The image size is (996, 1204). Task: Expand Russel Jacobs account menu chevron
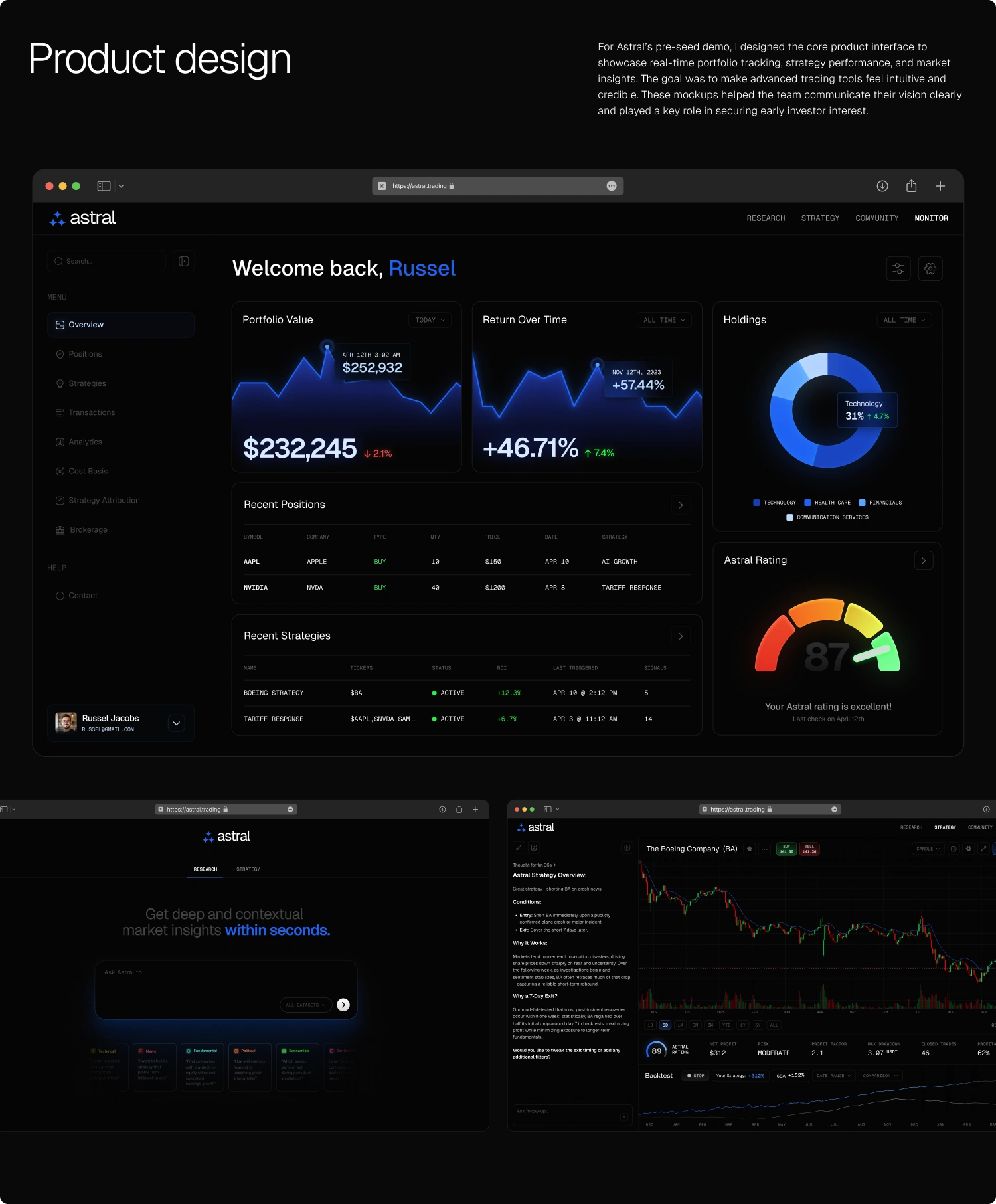pyautogui.click(x=177, y=723)
